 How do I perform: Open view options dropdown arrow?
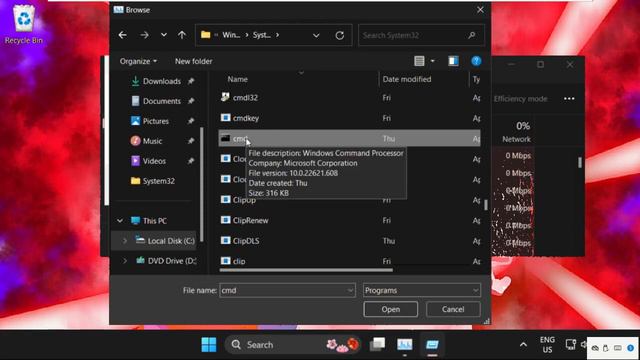click(433, 61)
